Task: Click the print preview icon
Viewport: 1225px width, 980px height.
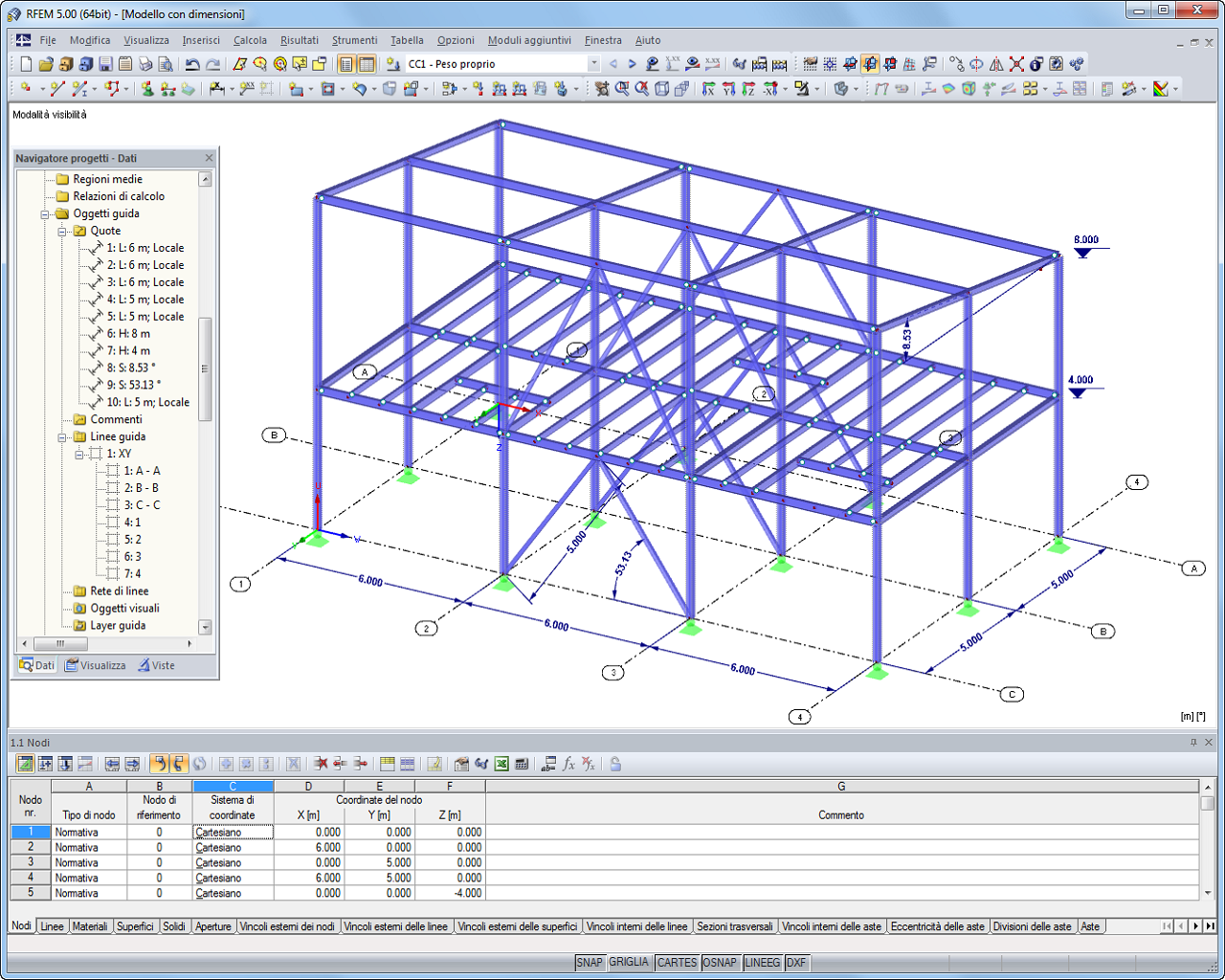Action: (x=166, y=64)
